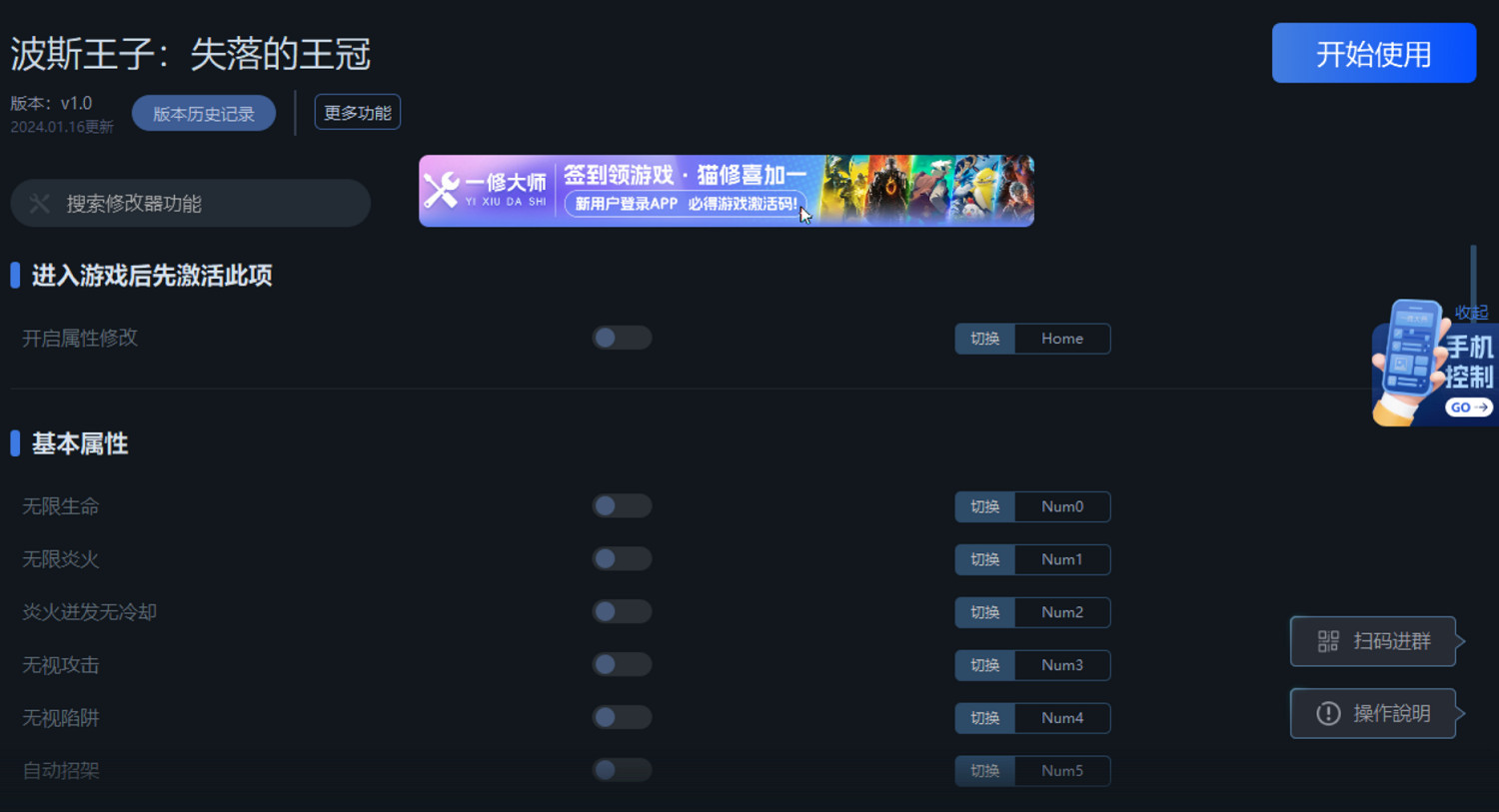Expand the 扫码进群 side arrow

(x=1461, y=641)
